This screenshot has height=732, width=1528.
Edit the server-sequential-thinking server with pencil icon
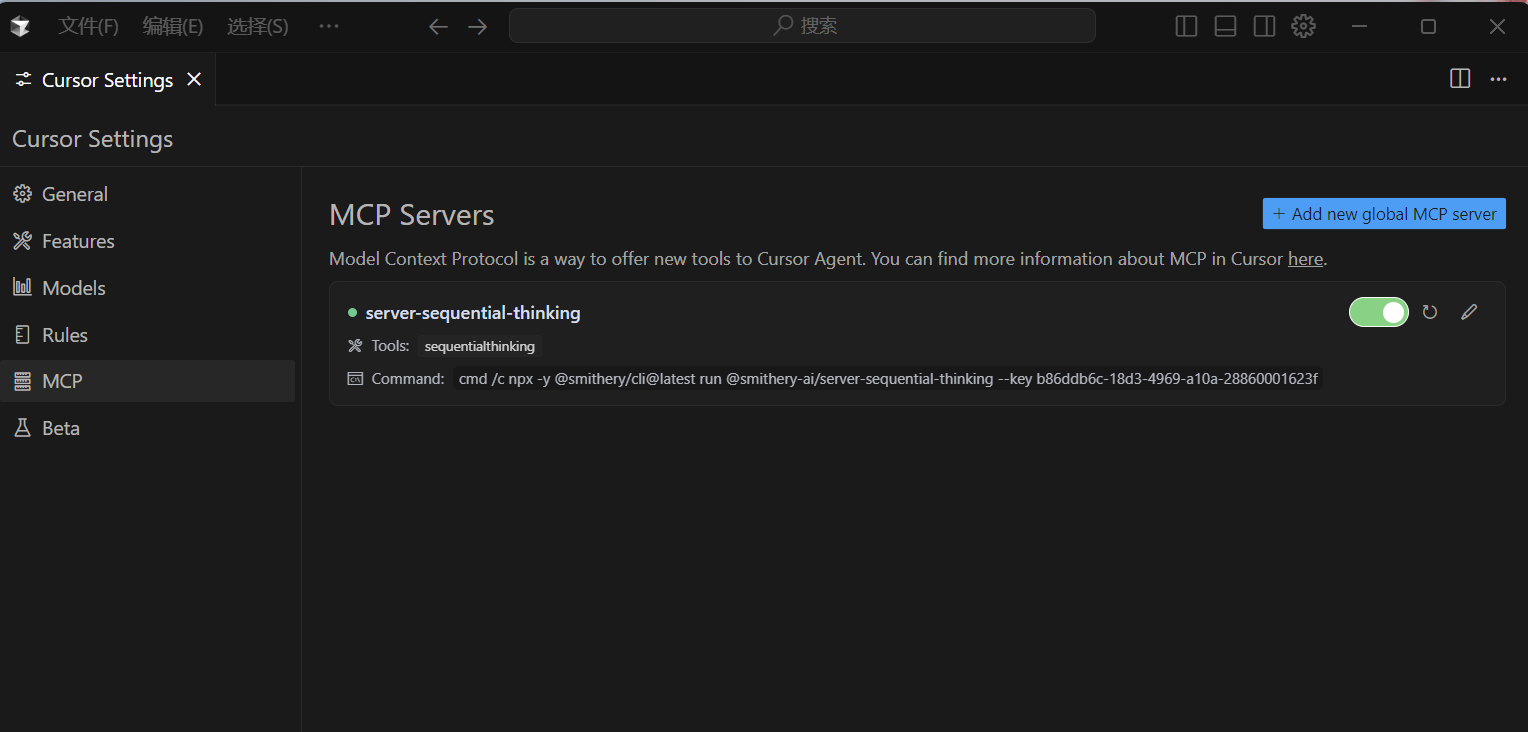click(1468, 312)
